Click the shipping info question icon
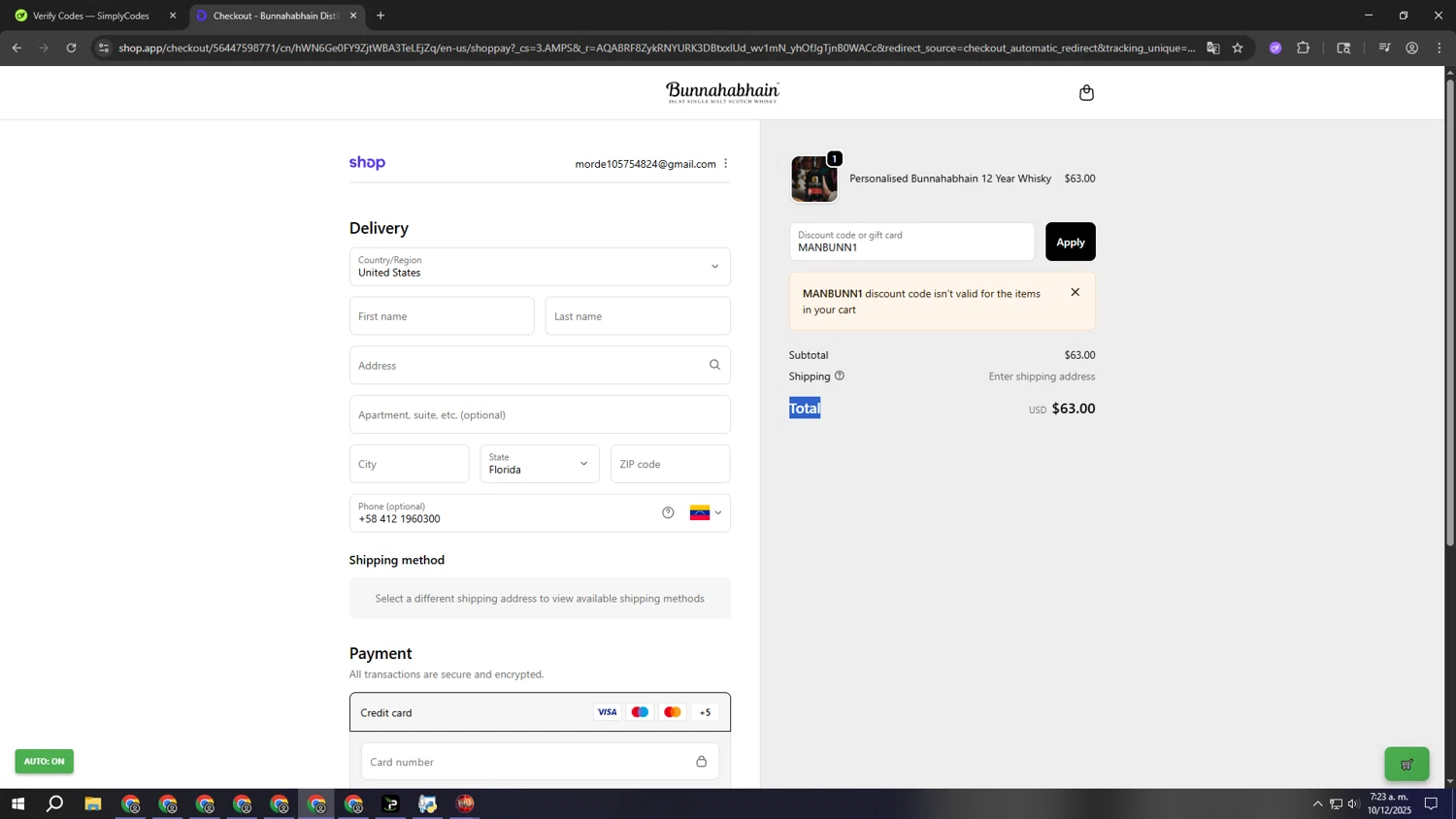The height and width of the screenshot is (819, 1456). coord(840,376)
